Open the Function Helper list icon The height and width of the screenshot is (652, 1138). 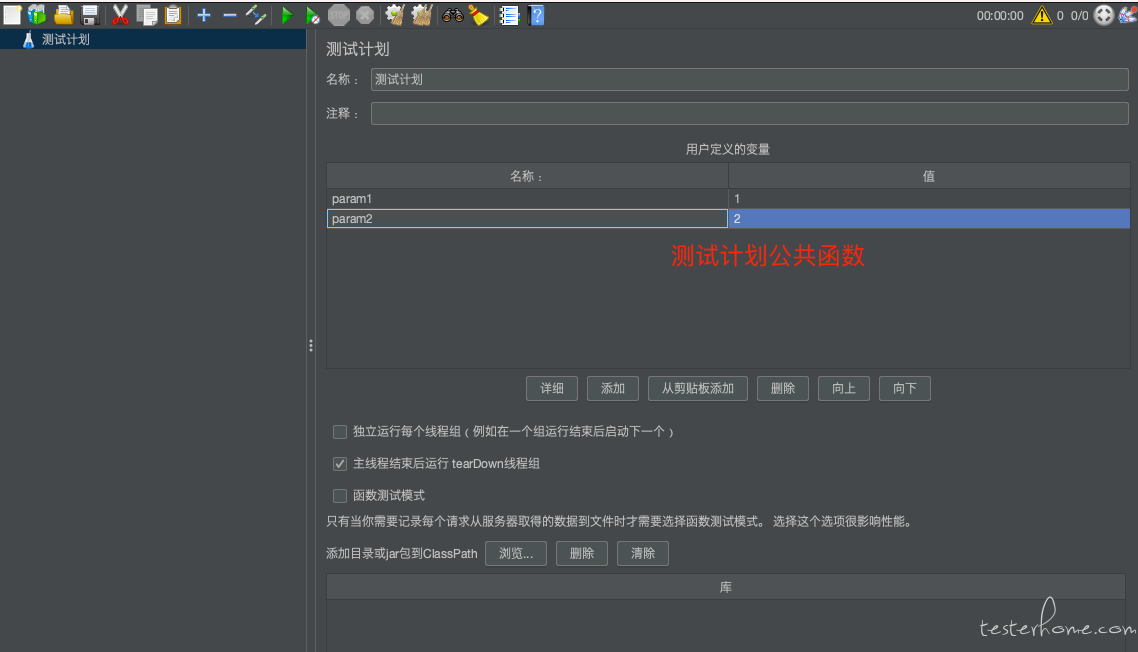click(509, 15)
